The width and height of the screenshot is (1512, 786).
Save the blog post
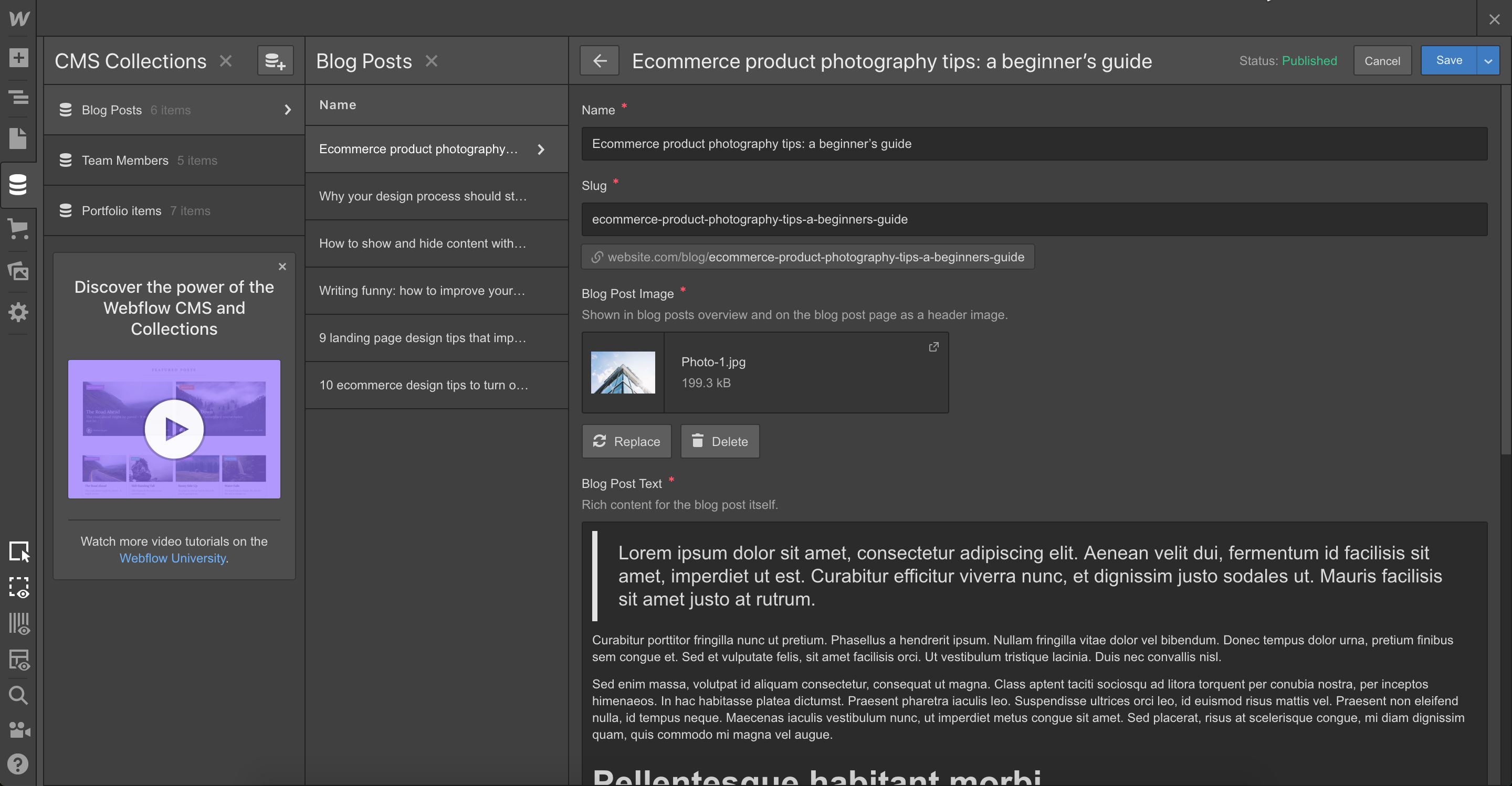tap(1448, 60)
